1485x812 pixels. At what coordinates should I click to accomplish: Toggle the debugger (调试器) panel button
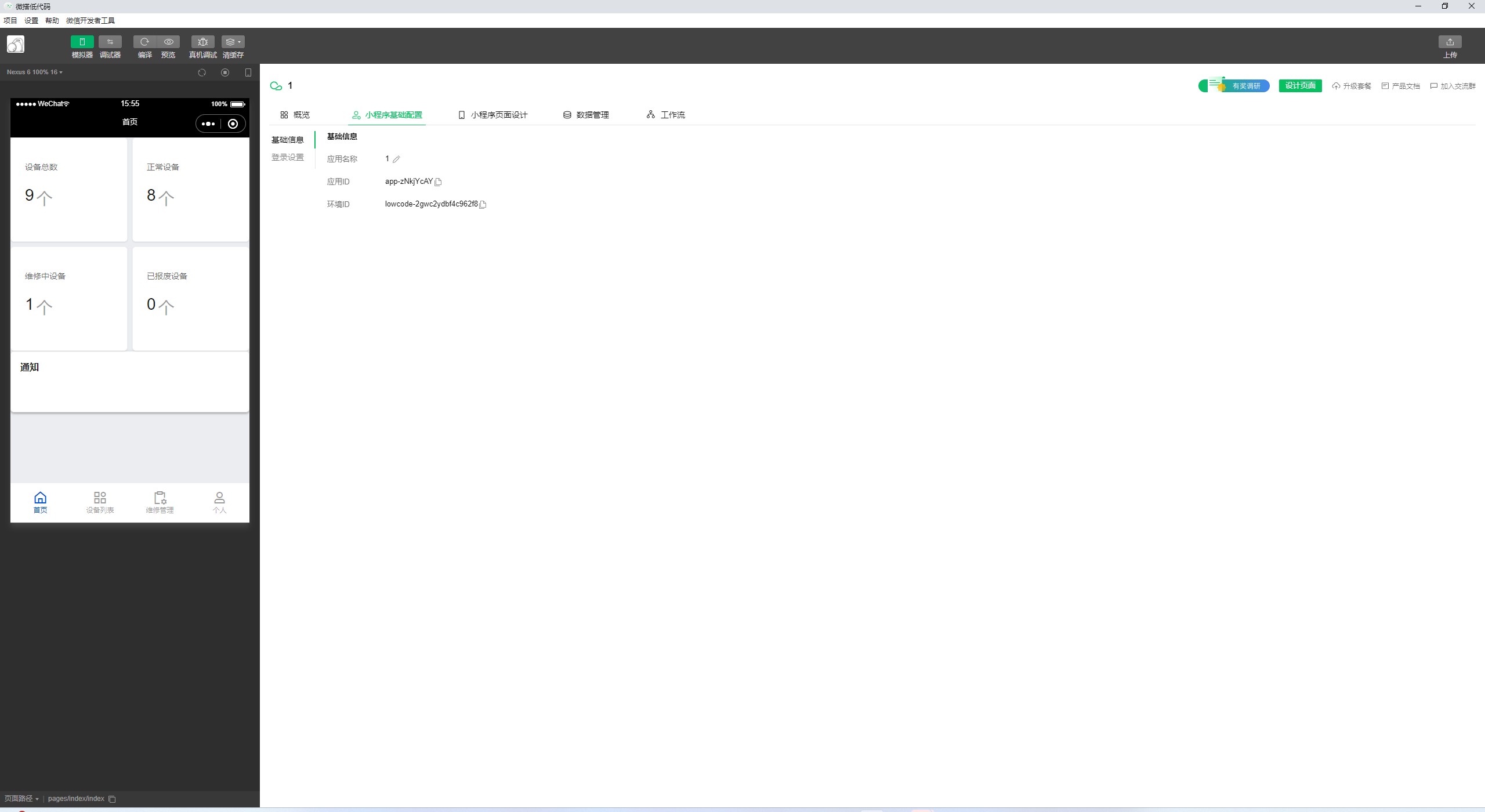[x=110, y=42]
